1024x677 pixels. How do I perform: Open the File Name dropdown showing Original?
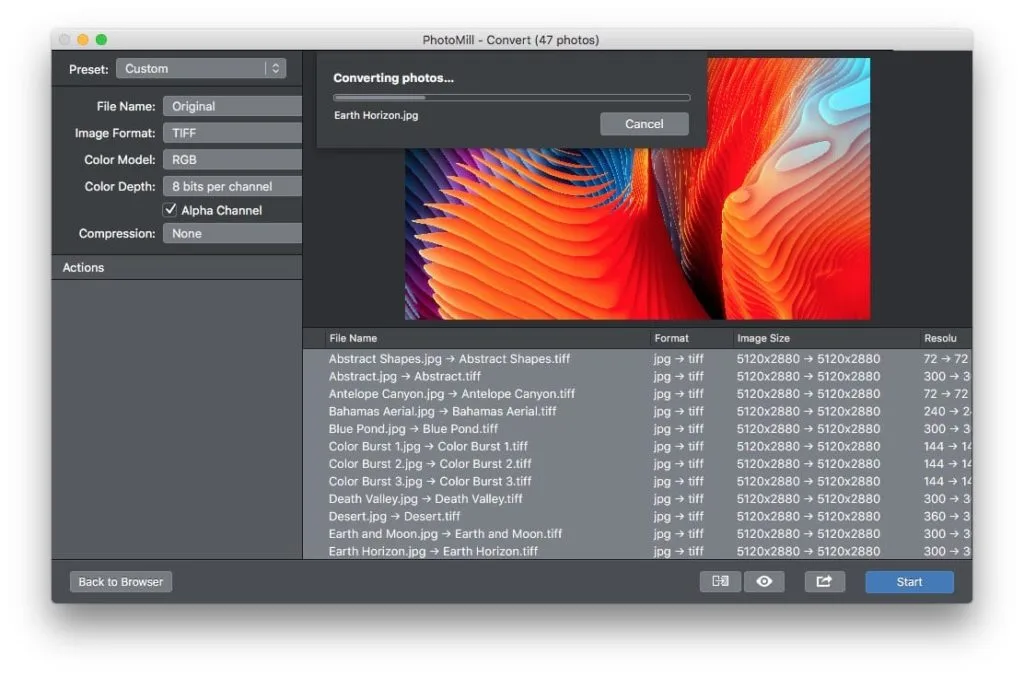click(231, 105)
